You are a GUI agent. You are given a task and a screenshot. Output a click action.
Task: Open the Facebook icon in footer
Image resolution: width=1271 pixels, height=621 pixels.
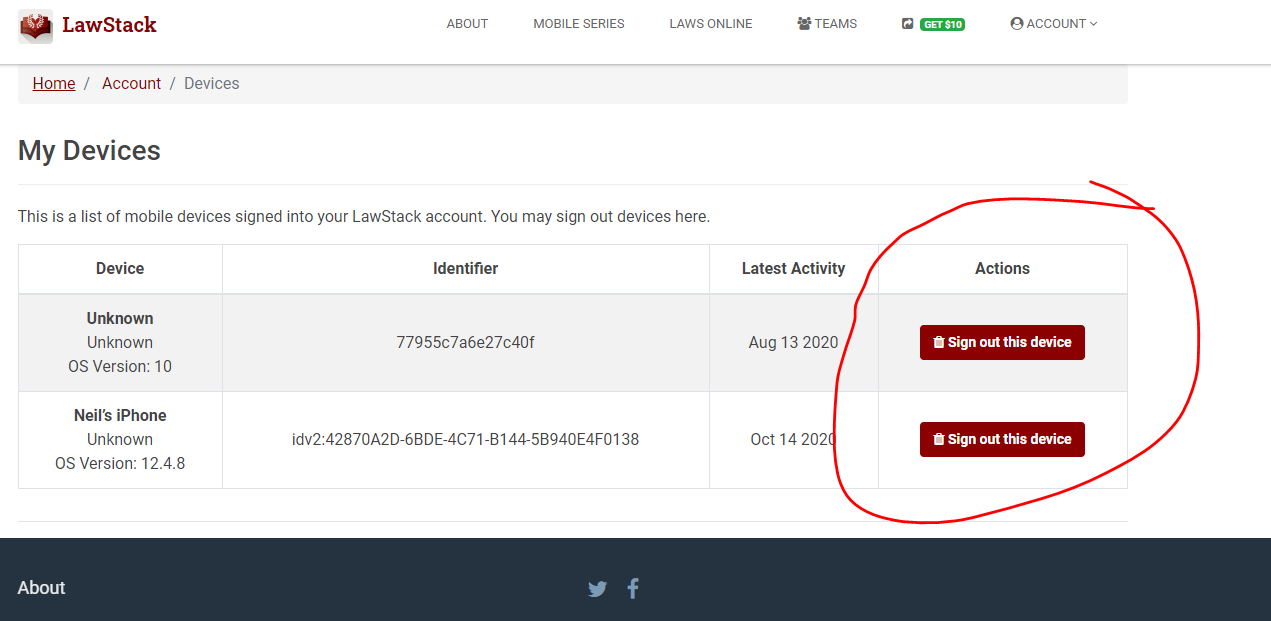pos(633,588)
